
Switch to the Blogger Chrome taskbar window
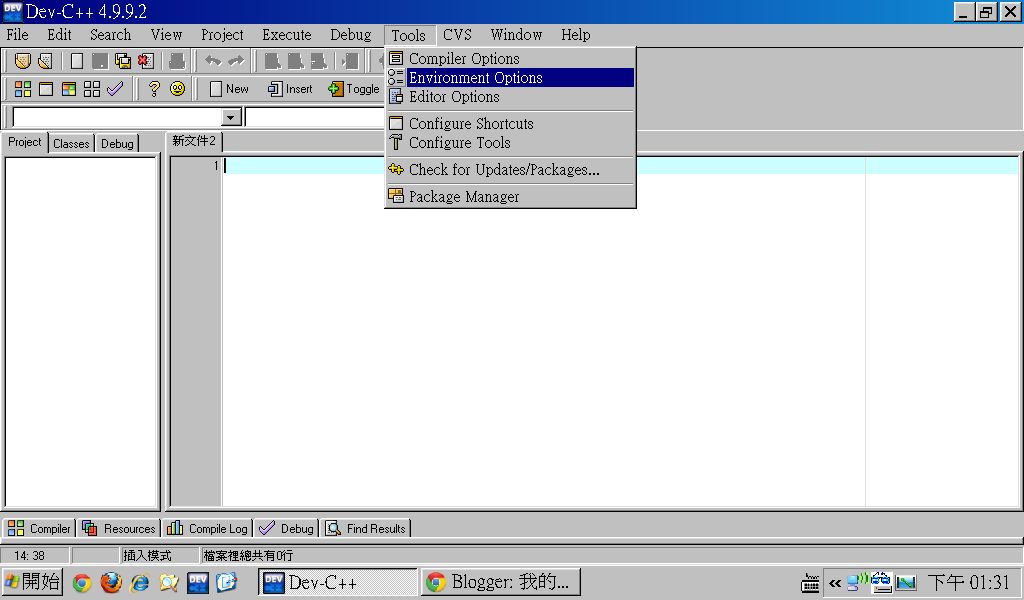tap(501, 582)
